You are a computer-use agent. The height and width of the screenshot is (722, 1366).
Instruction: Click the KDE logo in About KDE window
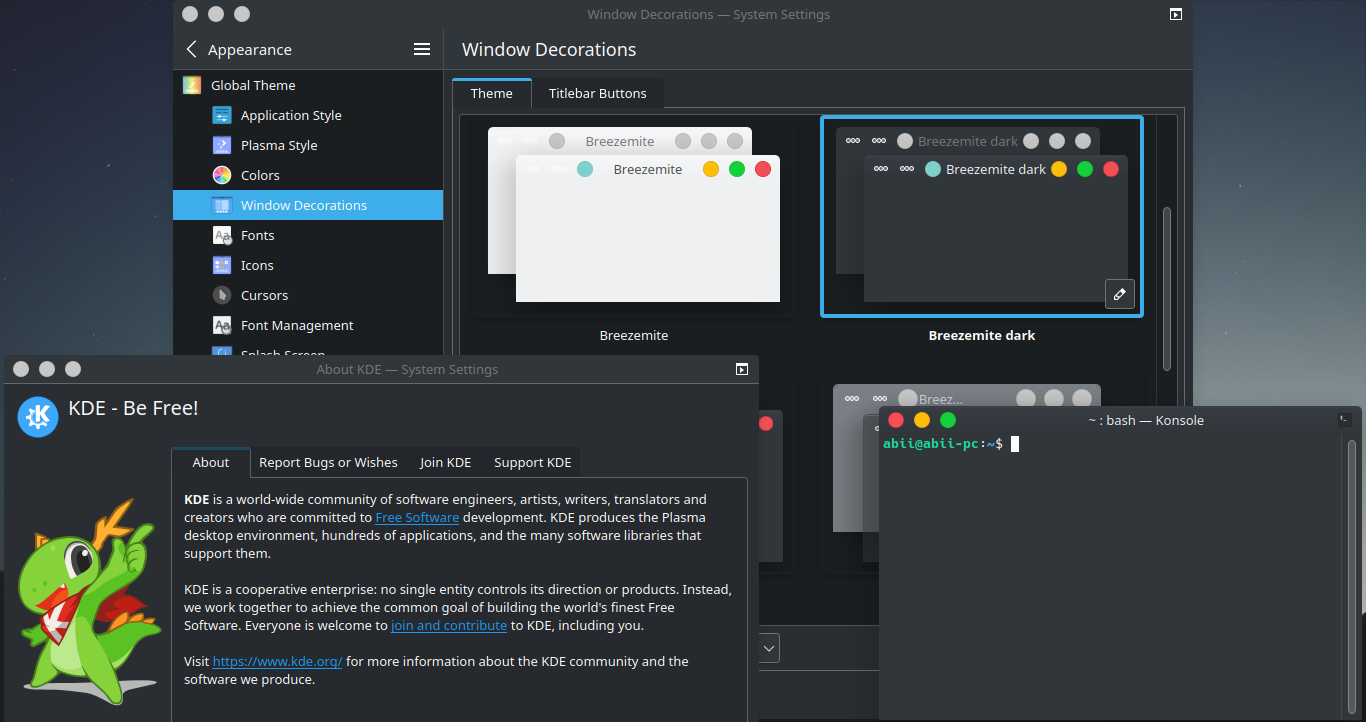pos(38,416)
